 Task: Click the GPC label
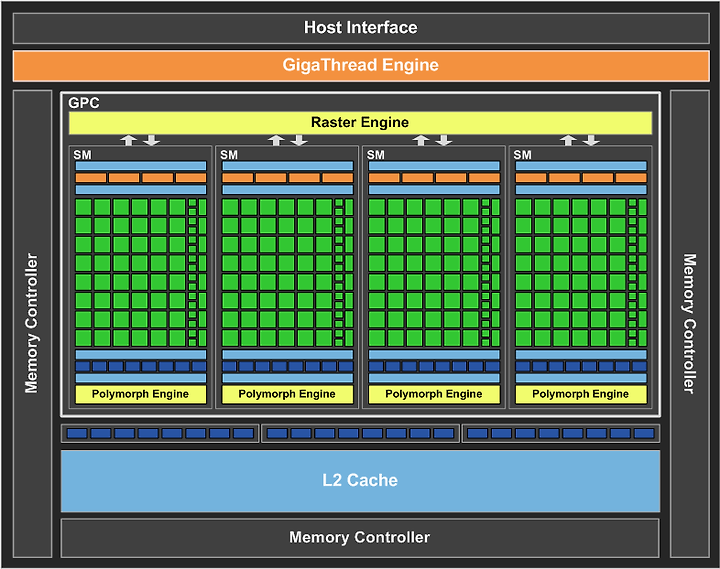click(84, 103)
